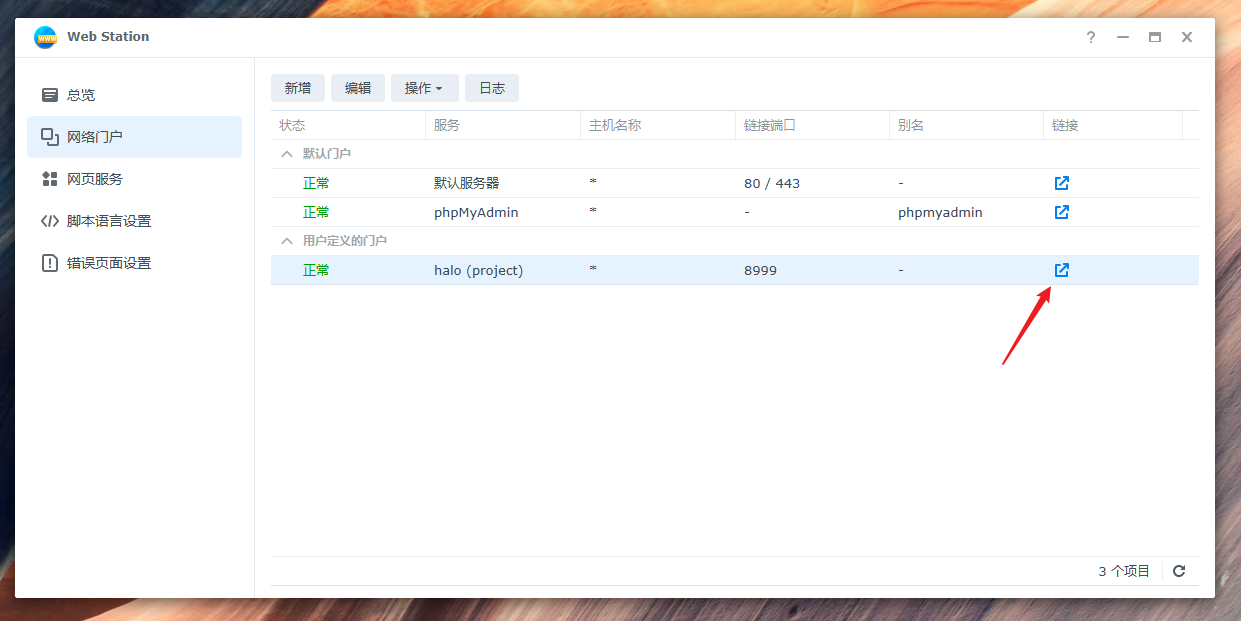The image size is (1241, 621).
Task: Expand the 操作 dropdown menu
Action: [424, 88]
